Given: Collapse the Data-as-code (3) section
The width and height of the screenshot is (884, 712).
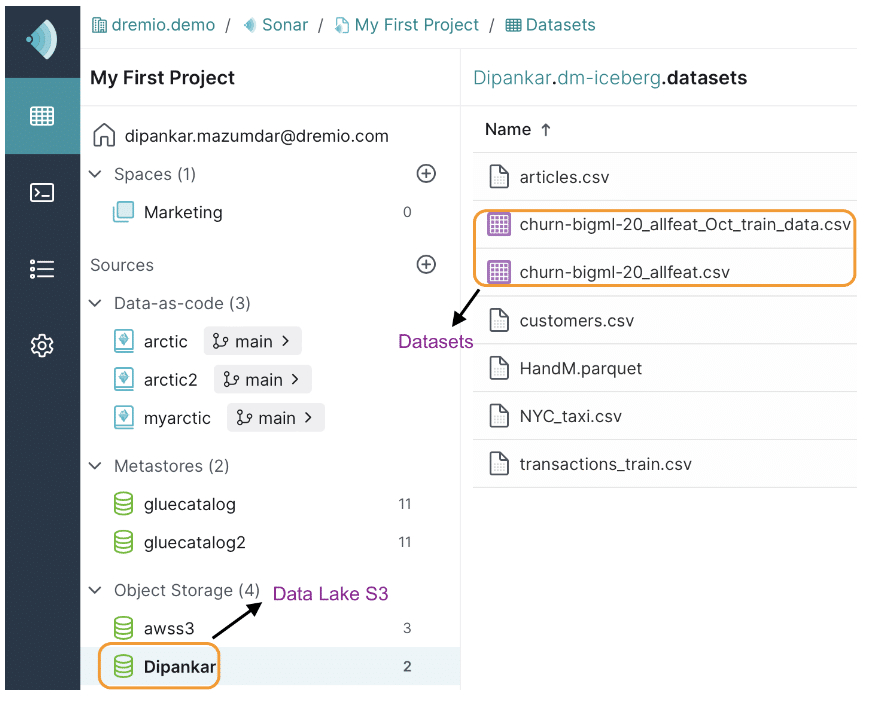Looking at the screenshot, I should click(x=95, y=303).
